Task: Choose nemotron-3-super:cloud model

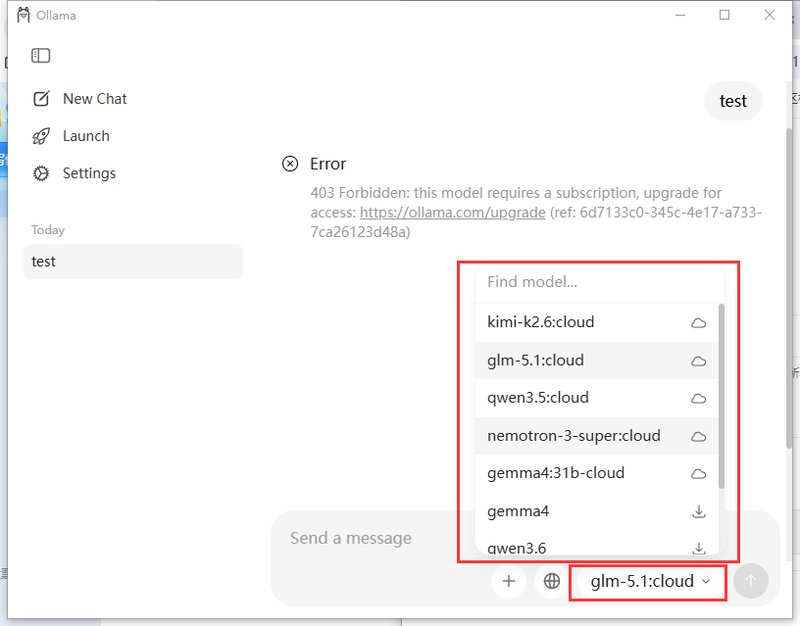Action: pos(596,436)
